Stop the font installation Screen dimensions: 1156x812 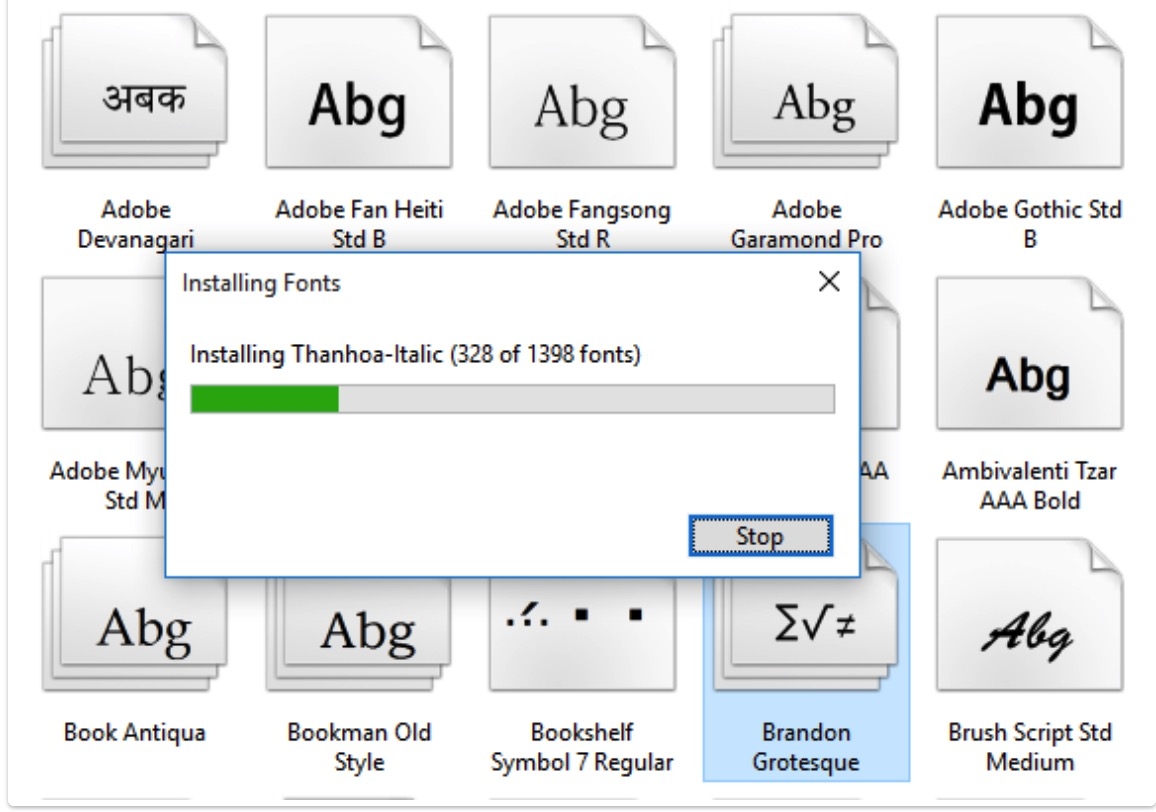[761, 536]
